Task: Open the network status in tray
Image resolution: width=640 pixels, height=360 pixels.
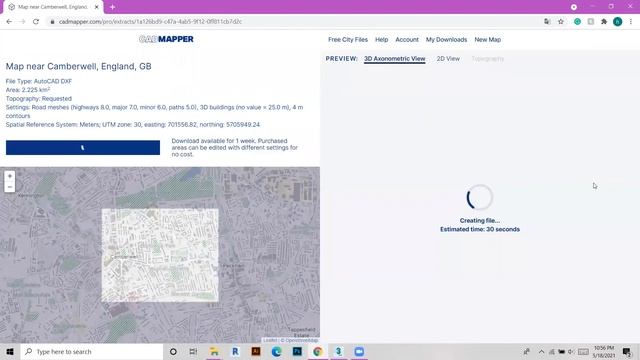Action: click(x=551, y=351)
